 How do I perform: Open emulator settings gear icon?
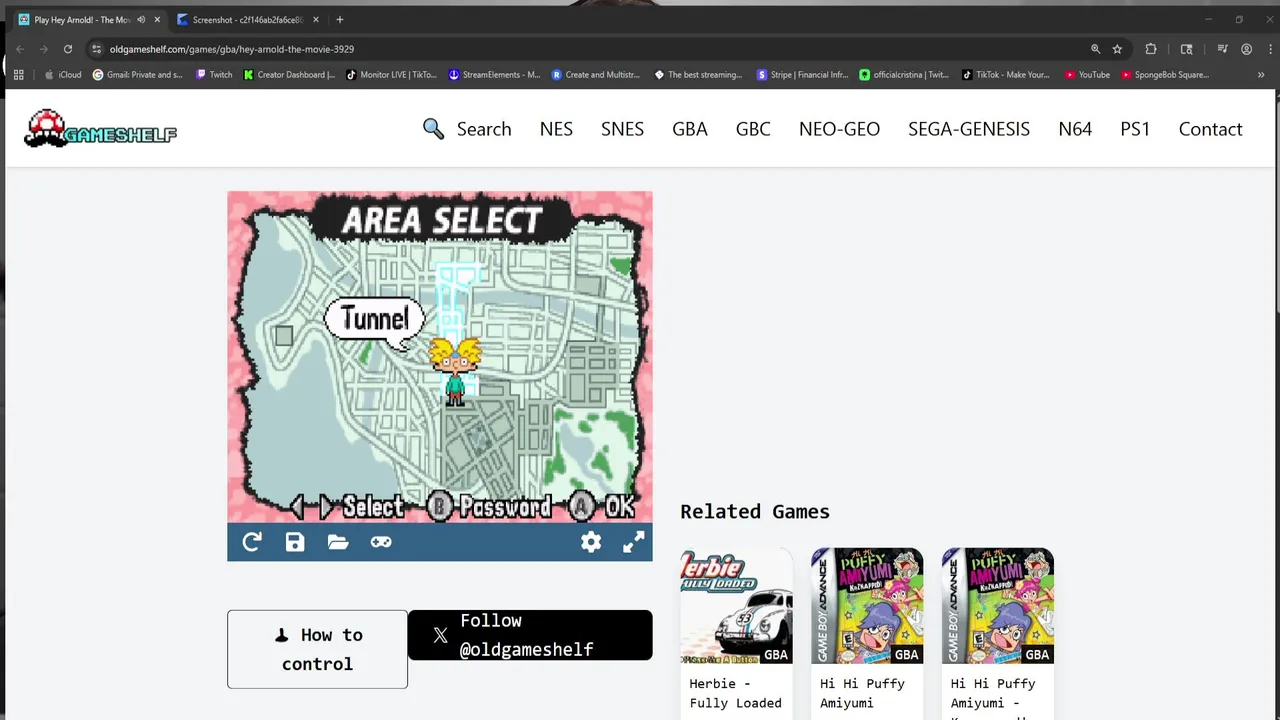(591, 542)
